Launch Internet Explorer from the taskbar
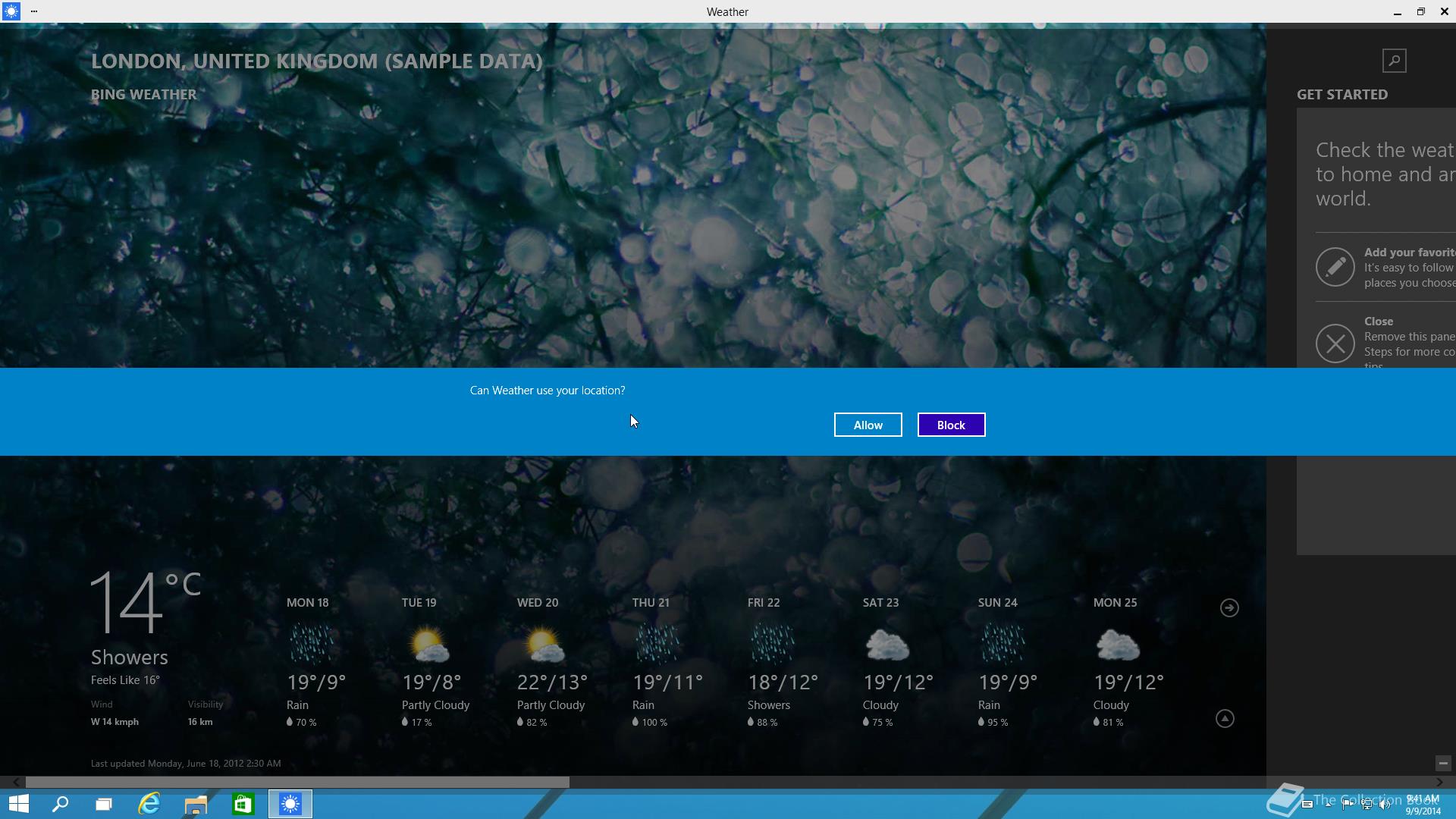1456x819 pixels. click(x=149, y=804)
